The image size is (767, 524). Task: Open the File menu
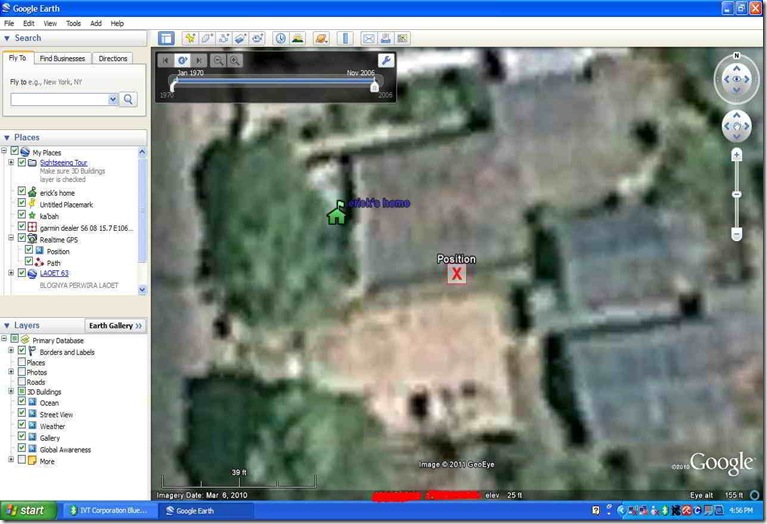9,23
